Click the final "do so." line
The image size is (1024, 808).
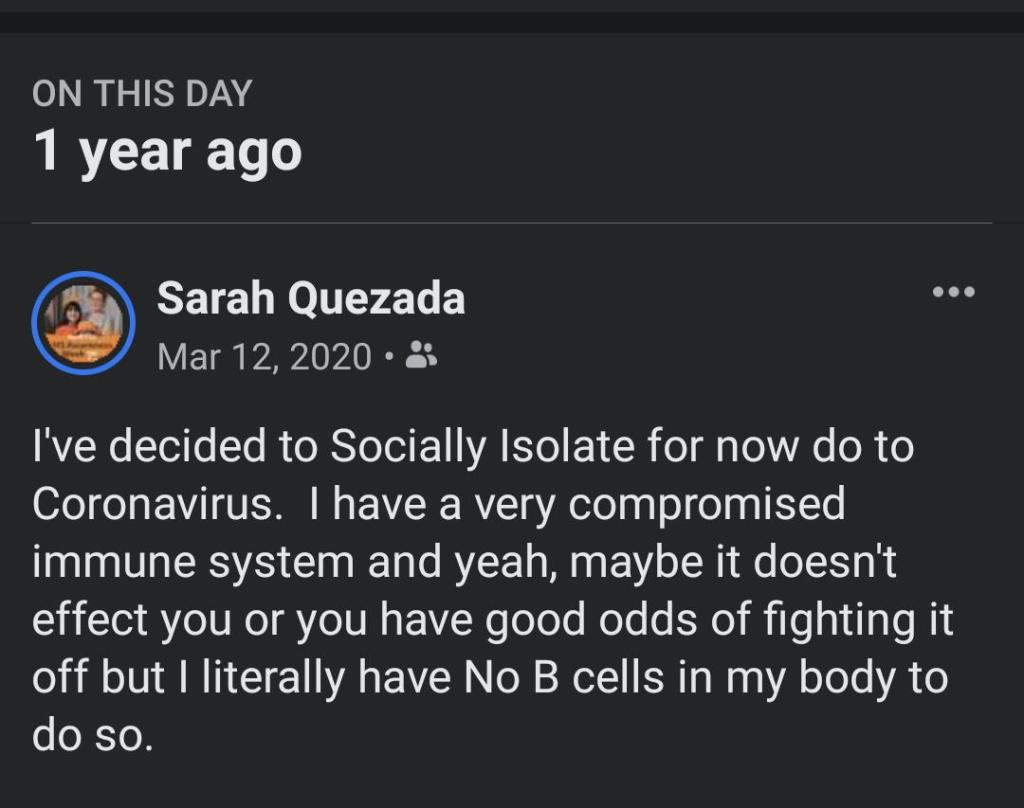[x=92, y=736]
